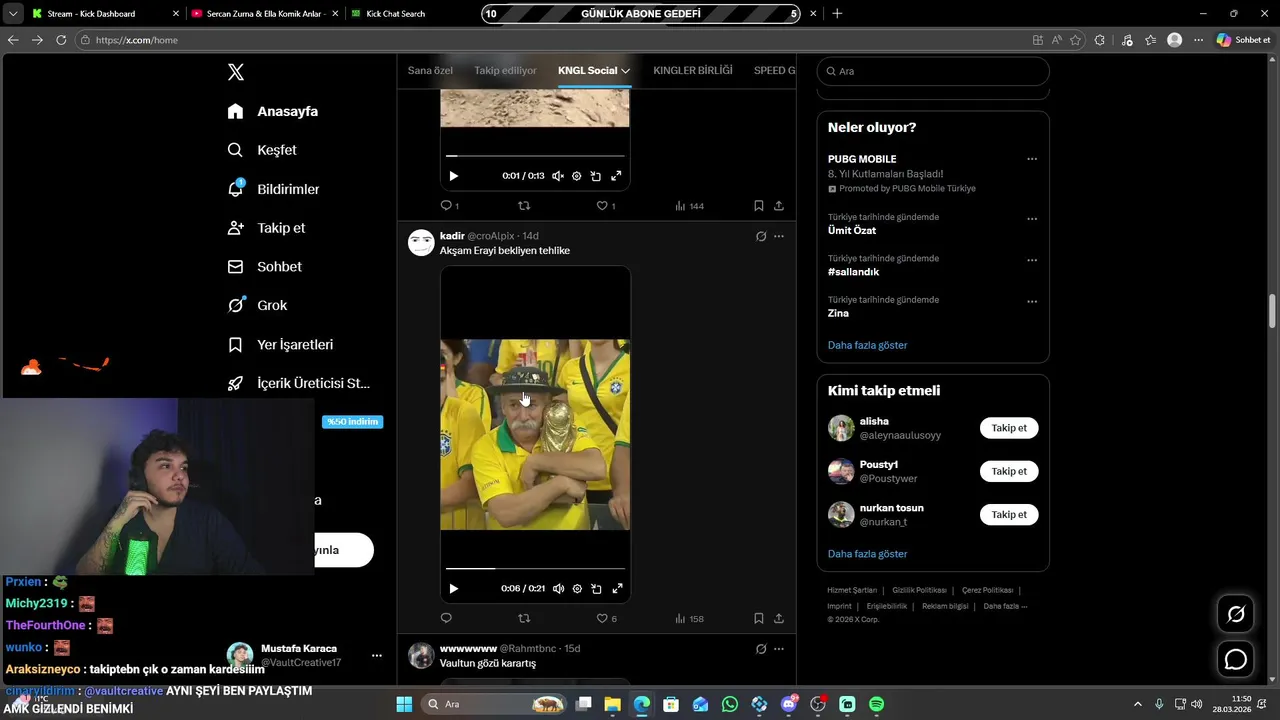Click the Grok icon on kadir's post
This screenshot has height=720, width=1280.
tap(761, 236)
